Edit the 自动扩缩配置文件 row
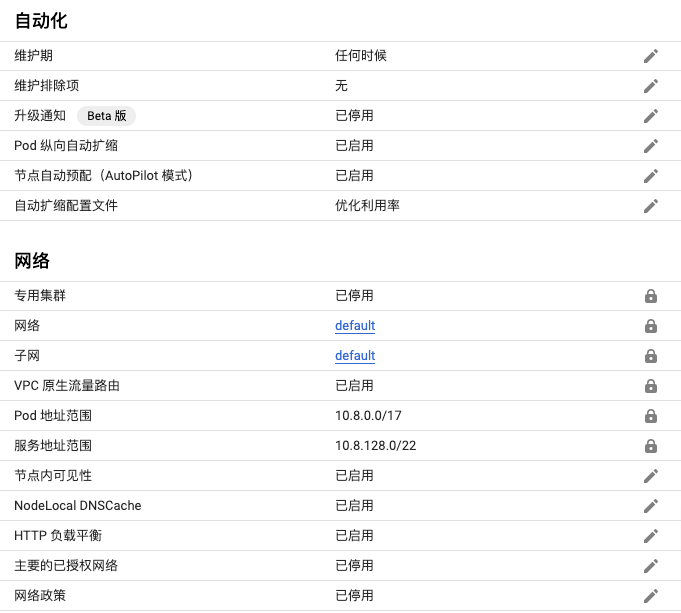 click(651, 206)
